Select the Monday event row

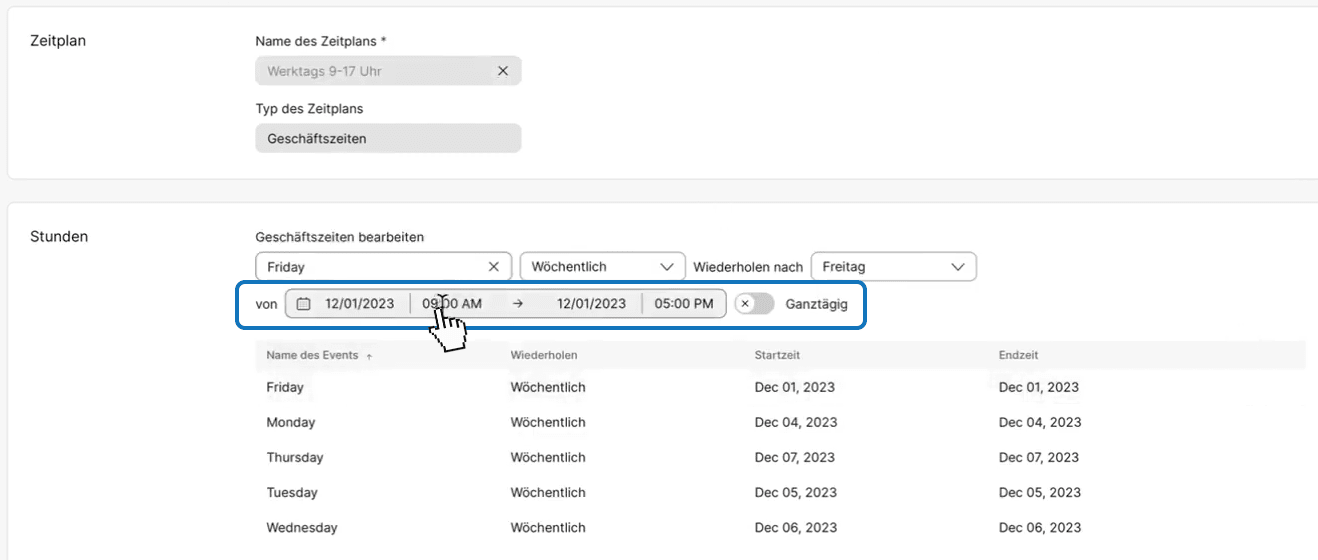coord(780,422)
